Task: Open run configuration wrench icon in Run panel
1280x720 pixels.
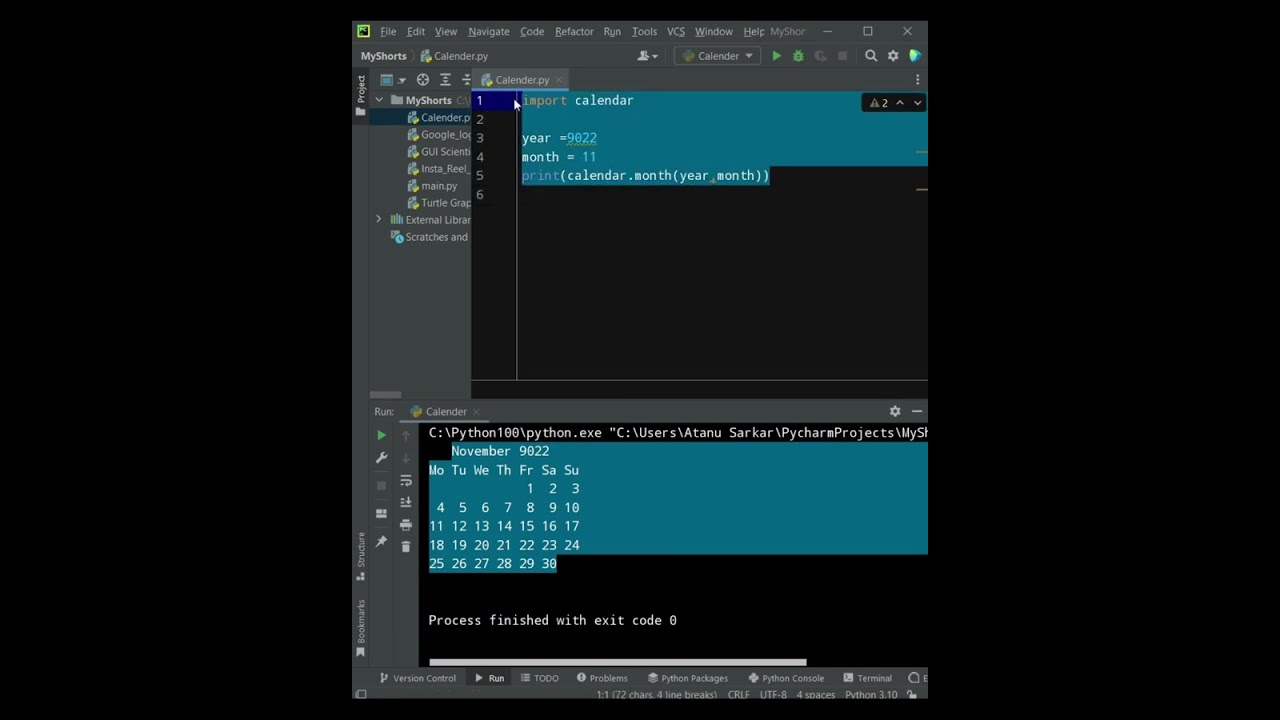Action: [x=381, y=458]
